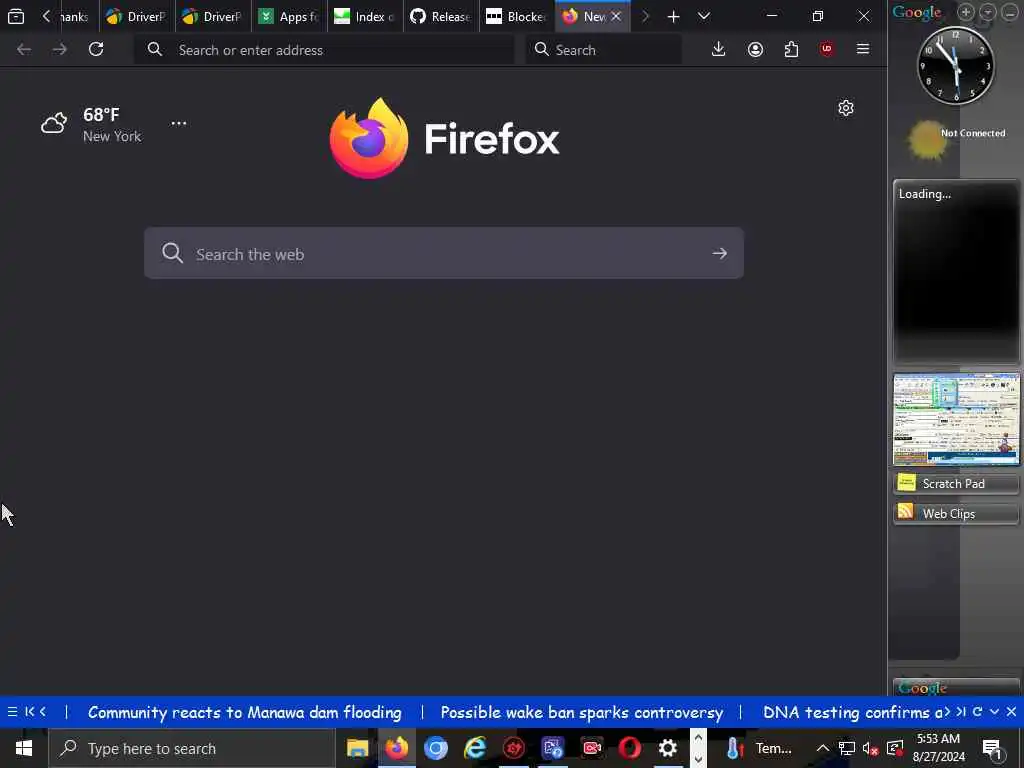The image size is (1024, 768).
Task: Switch to the GitHub Release tab
Action: 440,16
